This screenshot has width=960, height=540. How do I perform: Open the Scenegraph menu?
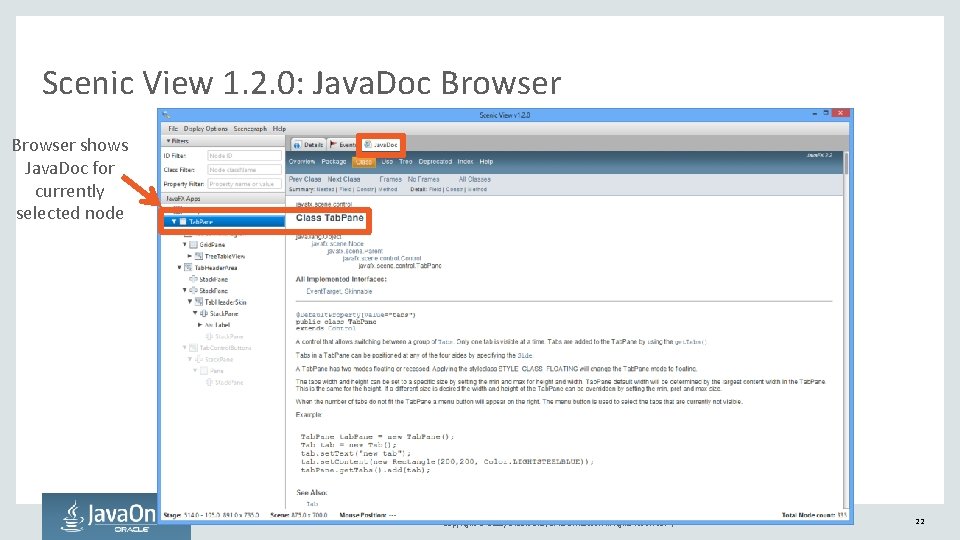250,129
